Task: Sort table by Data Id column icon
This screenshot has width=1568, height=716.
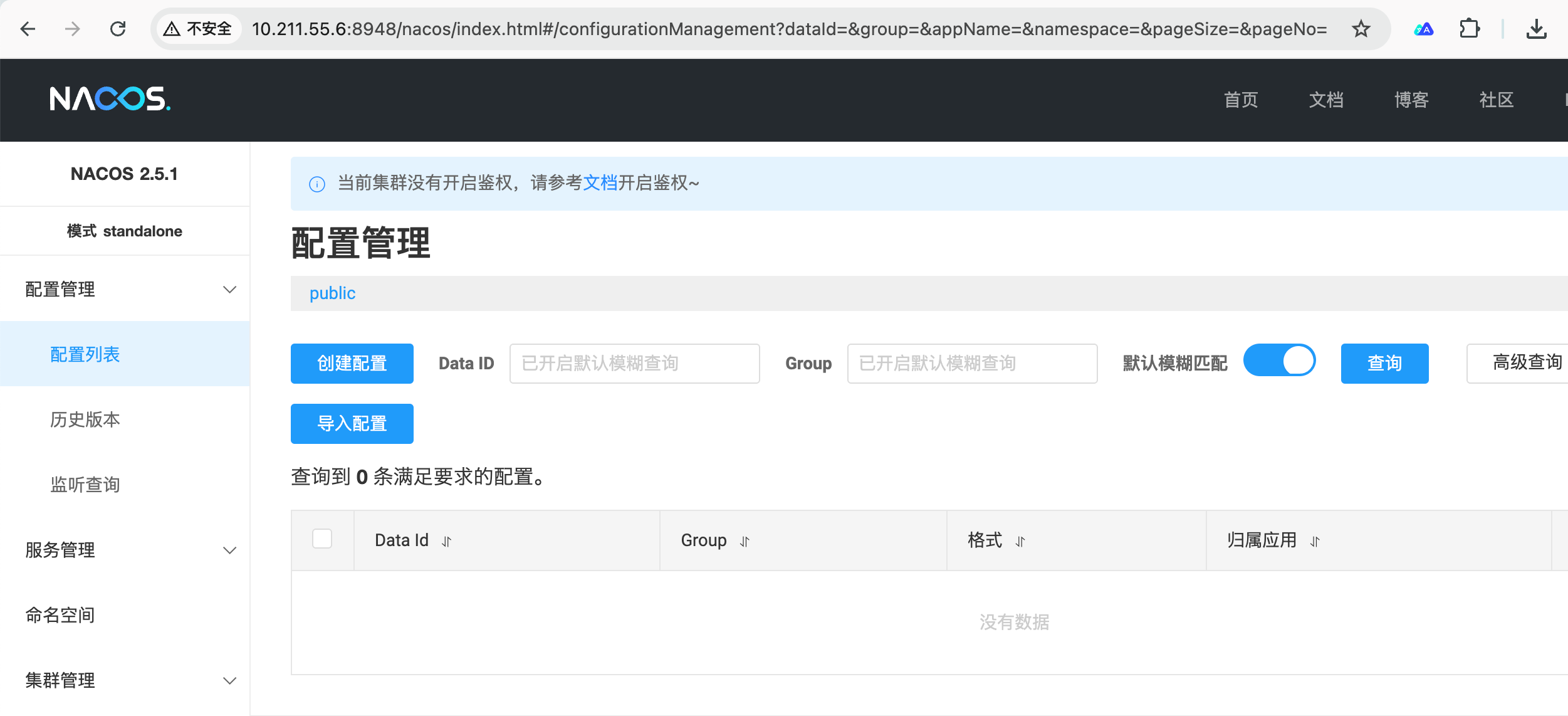Action: [446, 542]
